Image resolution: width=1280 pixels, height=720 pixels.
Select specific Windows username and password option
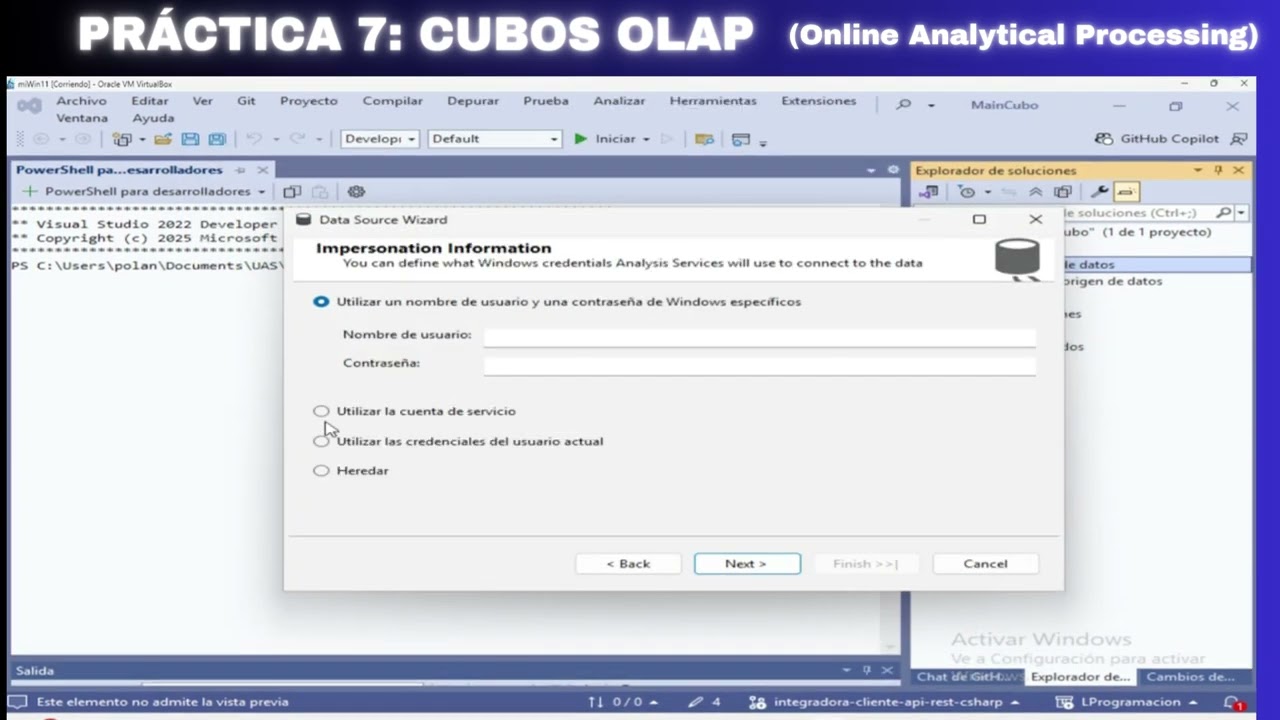tap(321, 301)
